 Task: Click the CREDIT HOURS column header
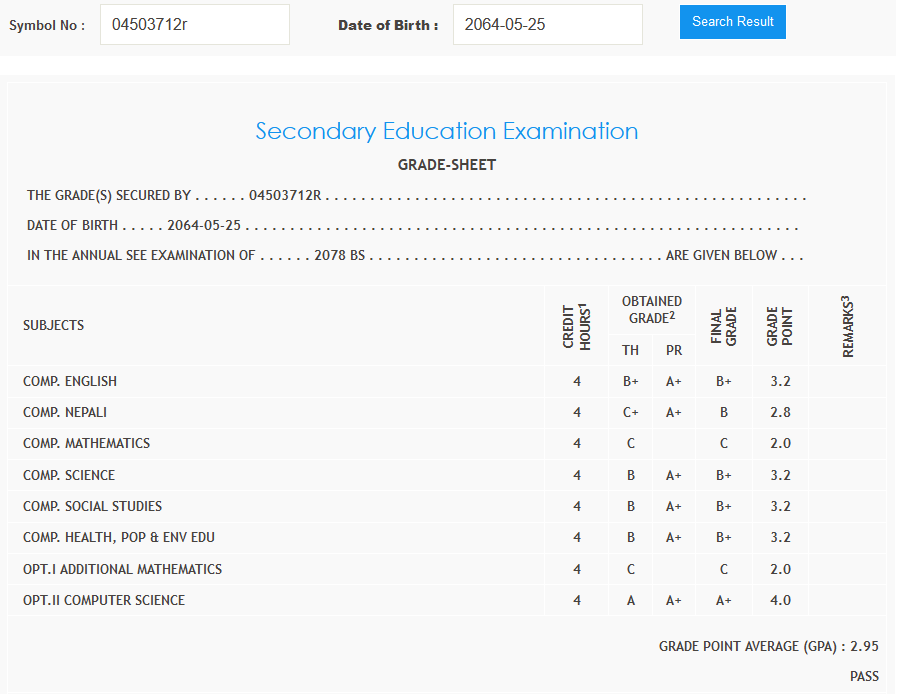coord(577,326)
